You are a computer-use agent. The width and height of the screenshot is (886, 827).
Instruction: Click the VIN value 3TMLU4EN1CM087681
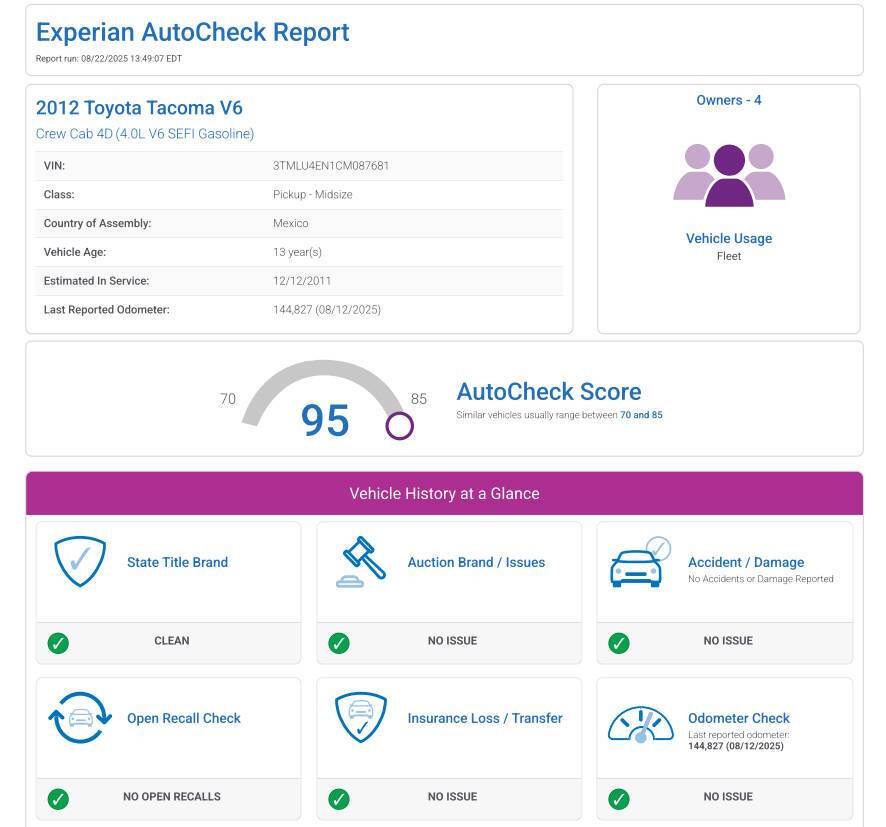331,166
